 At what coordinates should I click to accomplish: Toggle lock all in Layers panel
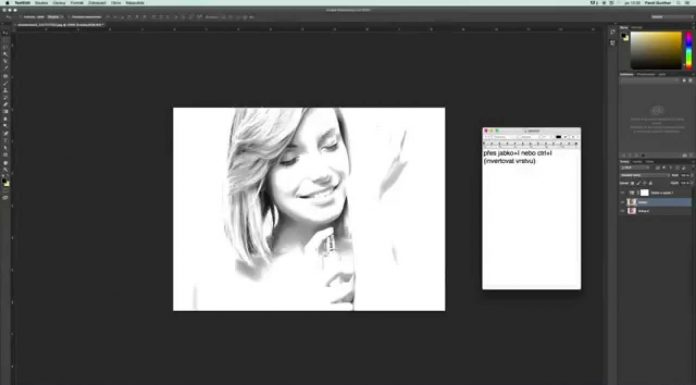pos(651,183)
